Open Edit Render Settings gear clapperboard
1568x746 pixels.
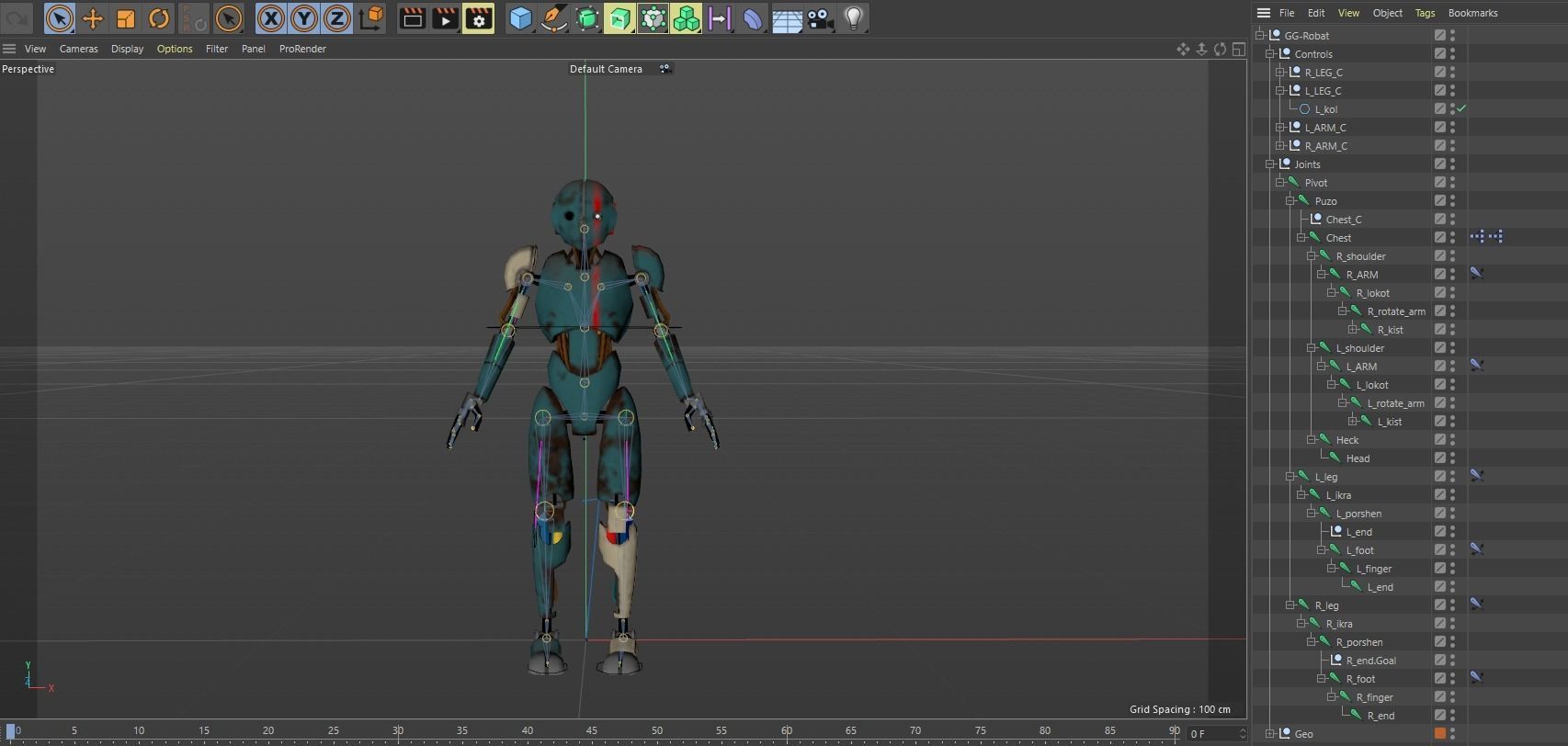pos(478,18)
